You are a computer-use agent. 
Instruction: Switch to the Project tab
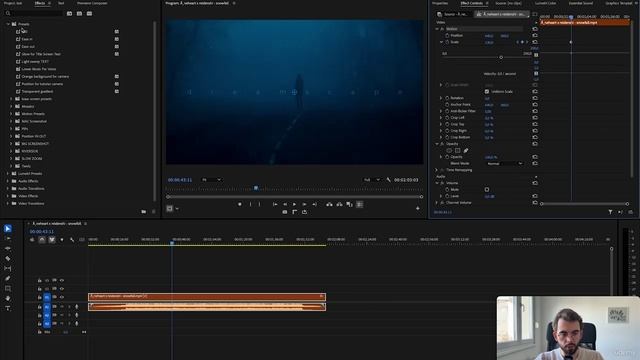click(x=13, y=3)
